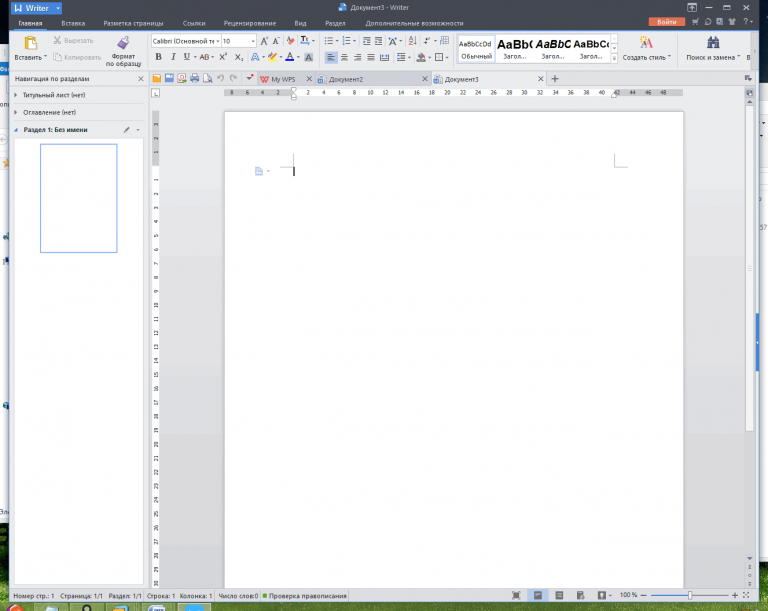This screenshot has width=768, height=611.
Task: Expand Титульный лист section in navigation
Action: pos(16,95)
